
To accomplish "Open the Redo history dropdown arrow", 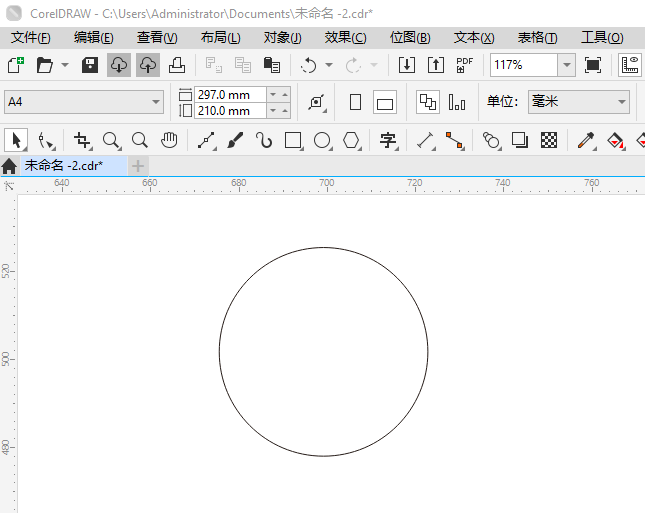I will pos(374,65).
